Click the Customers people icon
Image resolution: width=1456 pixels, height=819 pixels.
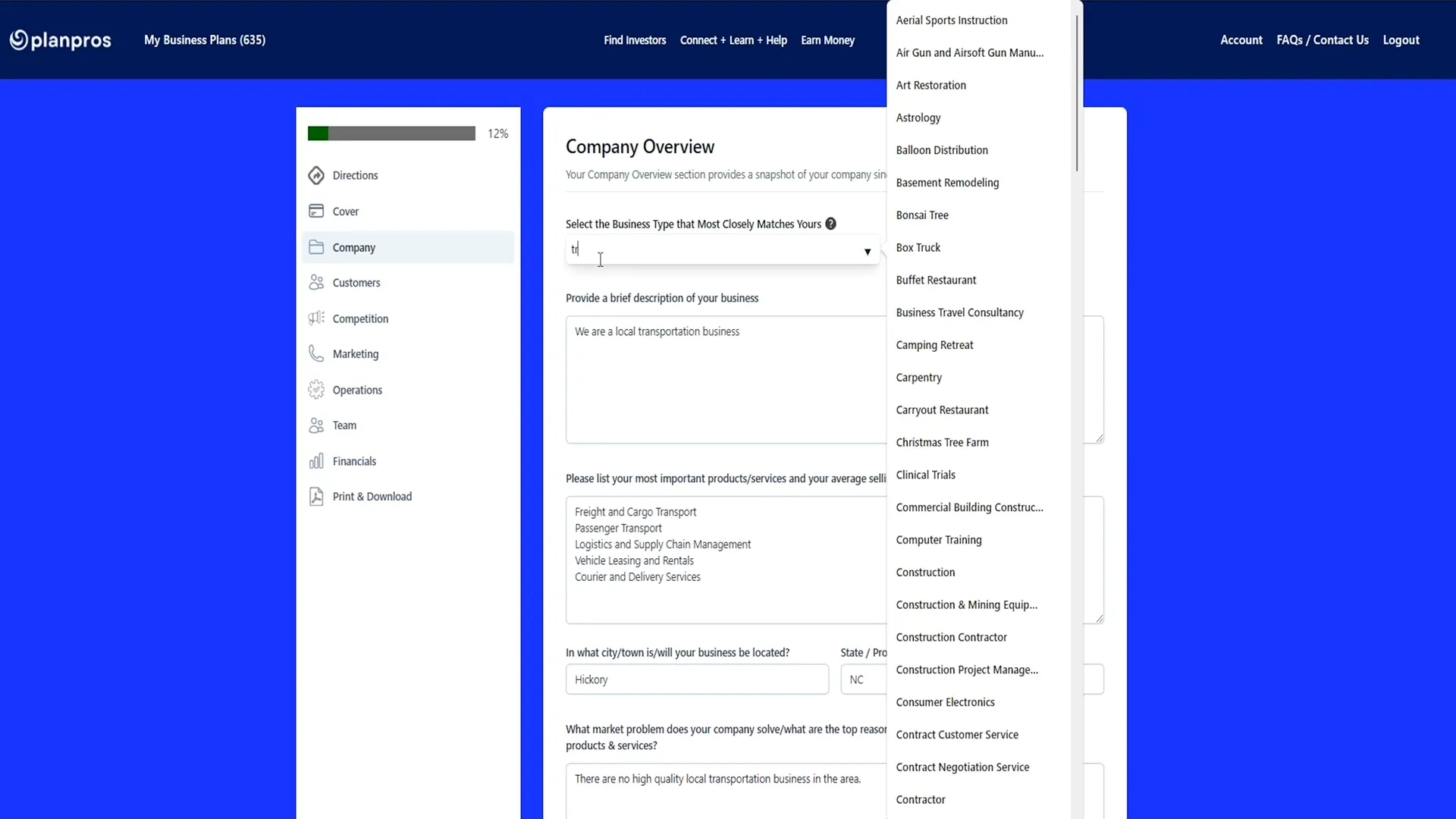[x=316, y=282]
